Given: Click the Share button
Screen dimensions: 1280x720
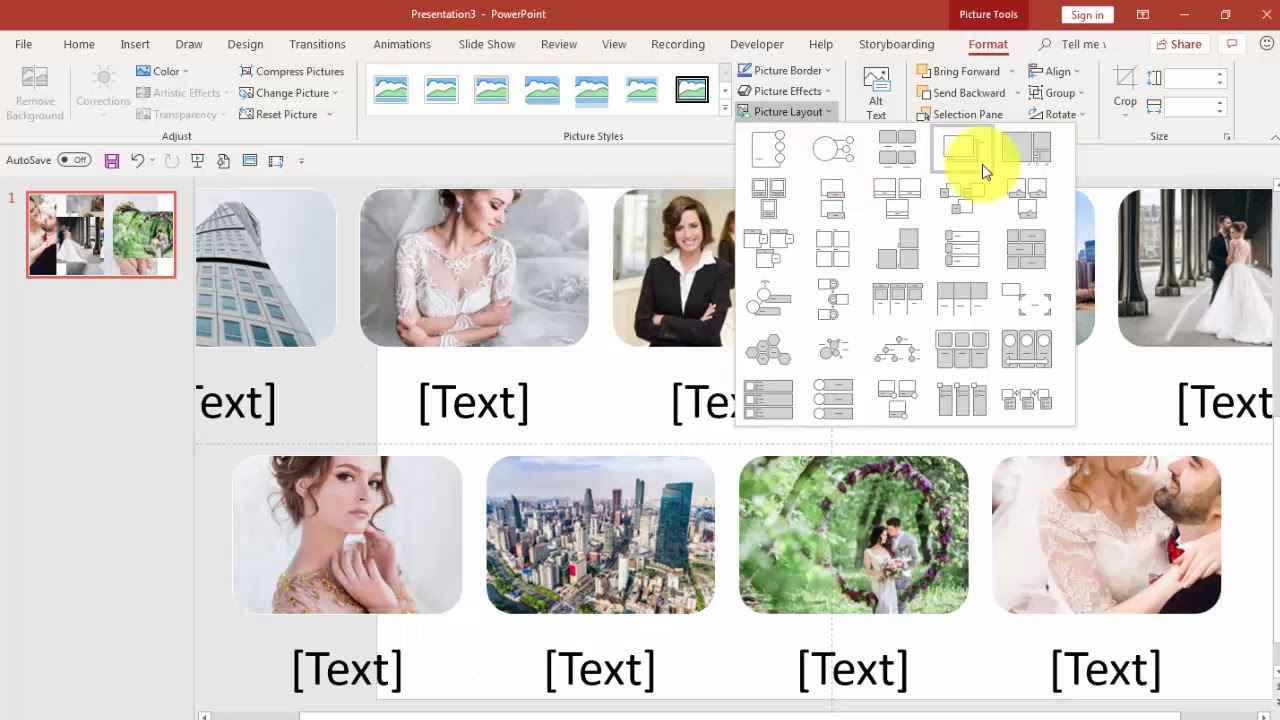Looking at the screenshot, I should pos(1178,44).
